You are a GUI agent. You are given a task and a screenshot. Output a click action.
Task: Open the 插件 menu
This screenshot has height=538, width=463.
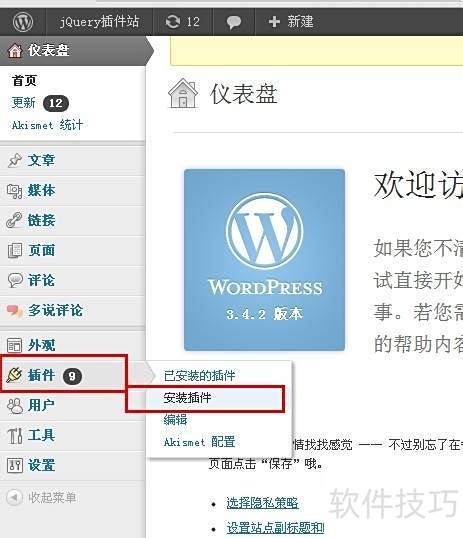point(41,375)
